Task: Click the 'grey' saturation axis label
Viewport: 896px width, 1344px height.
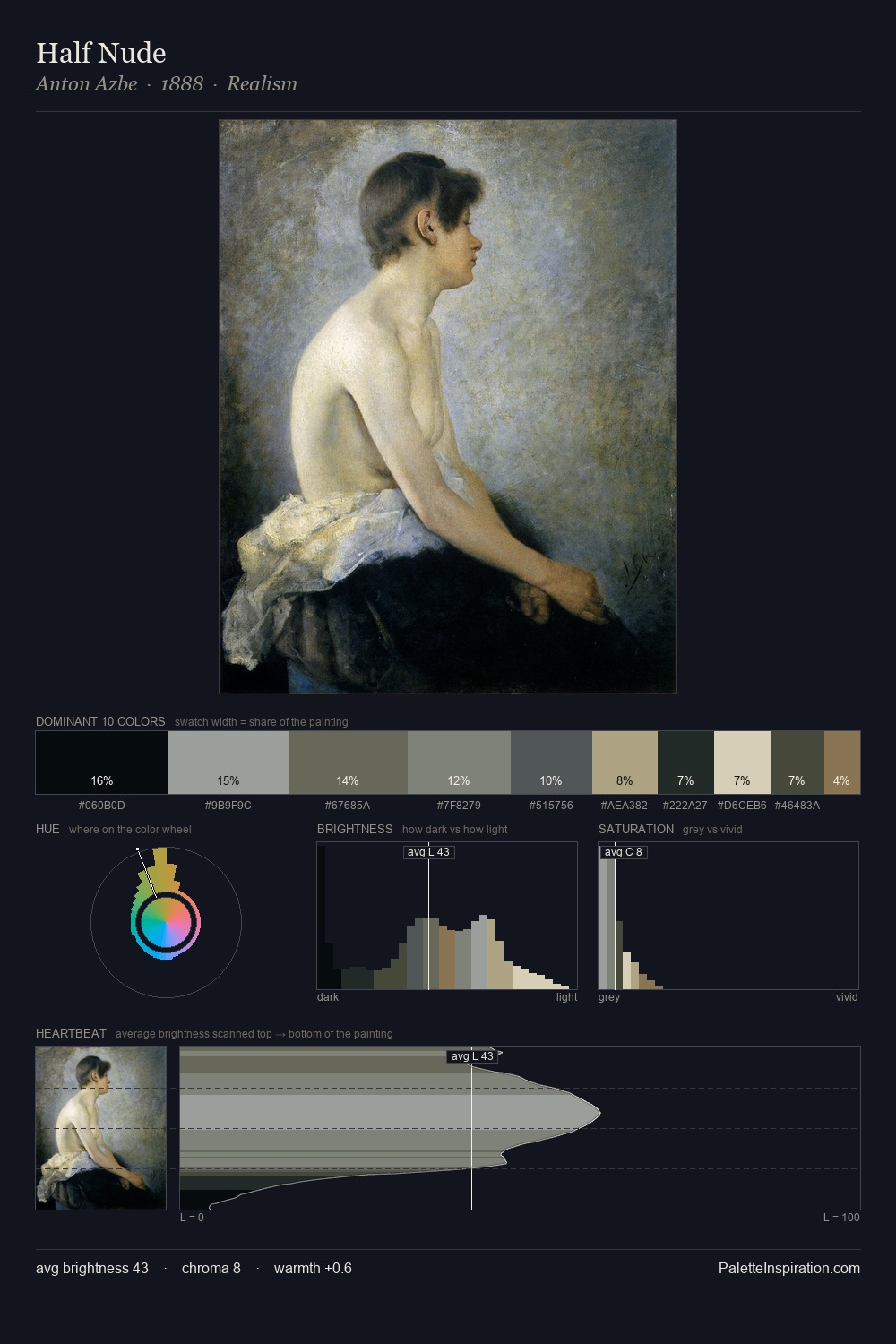Action: (x=609, y=997)
